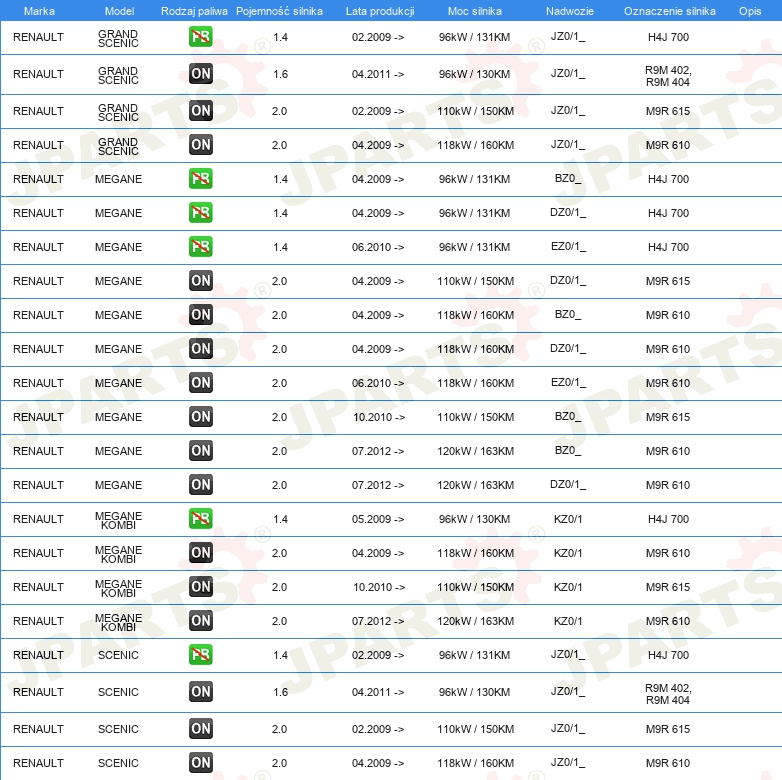Select the Rodzaj paliwa column header
Viewport: 782px width, 780px height.
[194, 10]
